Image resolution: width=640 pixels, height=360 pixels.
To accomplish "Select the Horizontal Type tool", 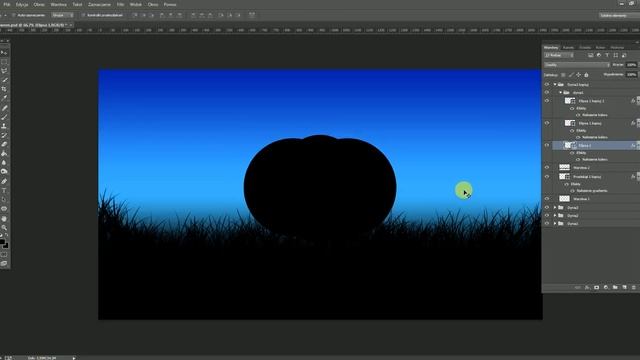I will [4, 191].
